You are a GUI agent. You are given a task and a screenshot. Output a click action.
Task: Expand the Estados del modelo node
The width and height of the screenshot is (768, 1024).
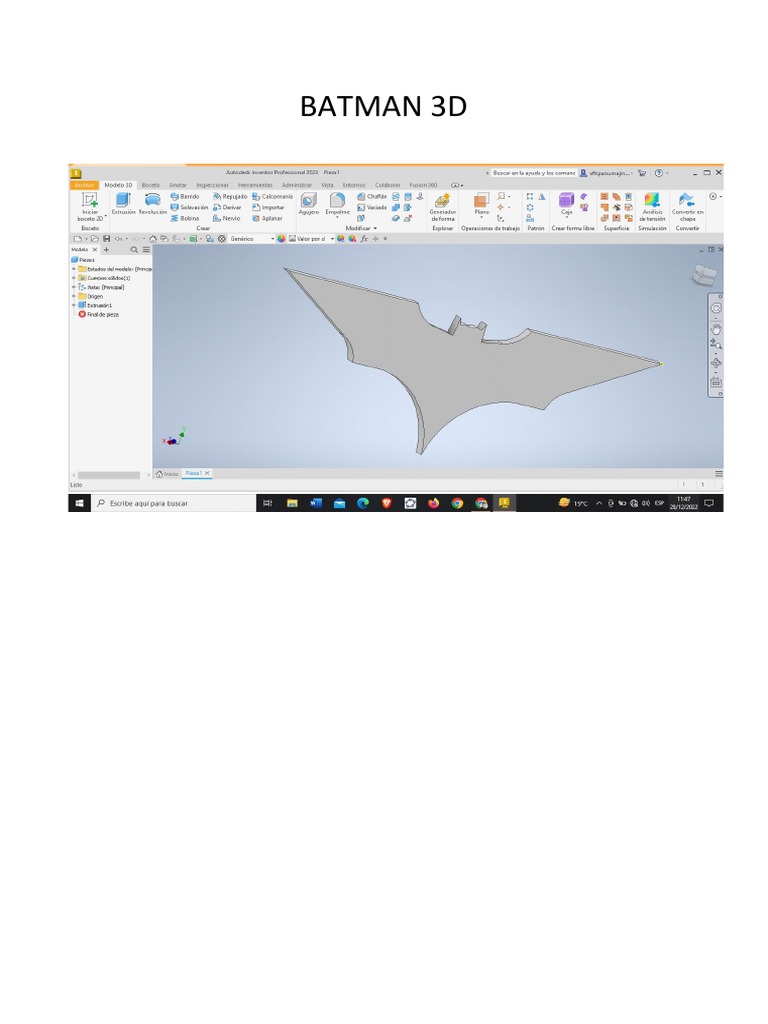pos(74,269)
